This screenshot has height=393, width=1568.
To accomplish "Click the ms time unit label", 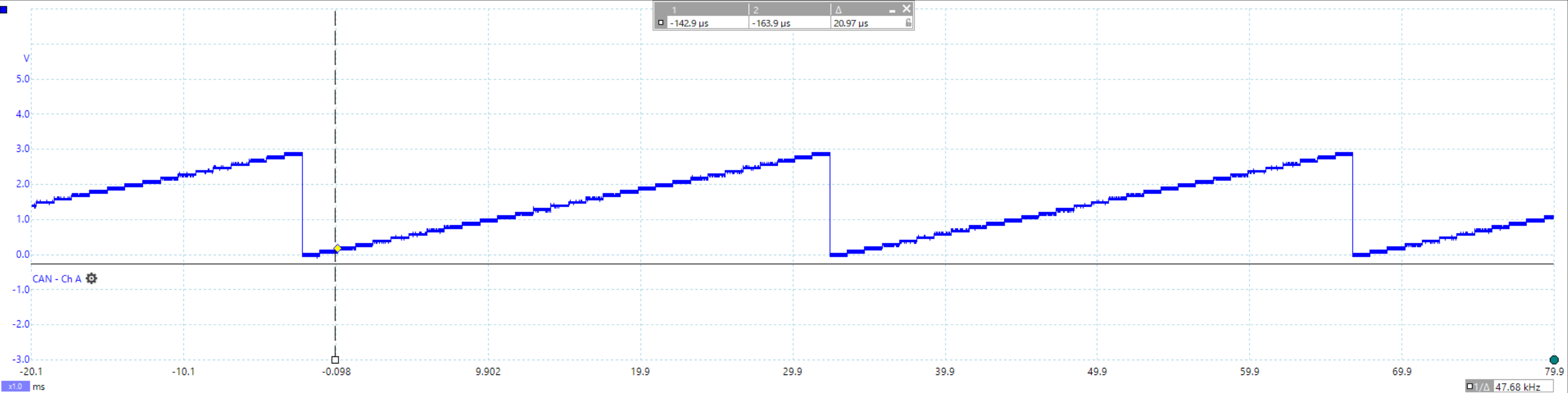I will click(38, 387).
